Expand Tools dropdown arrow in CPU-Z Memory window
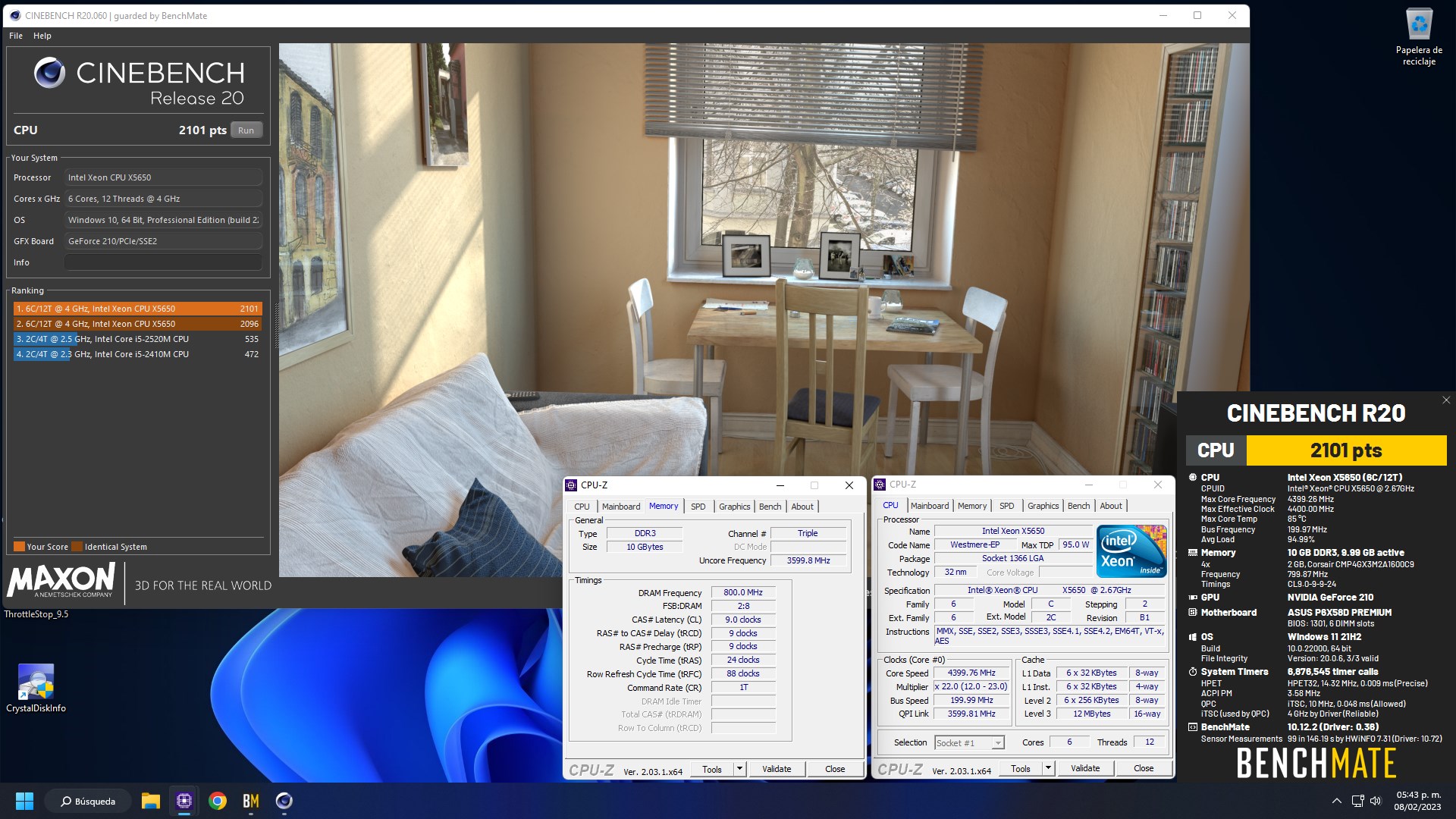This screenshot has height=819, width=1456. point(739,769)
